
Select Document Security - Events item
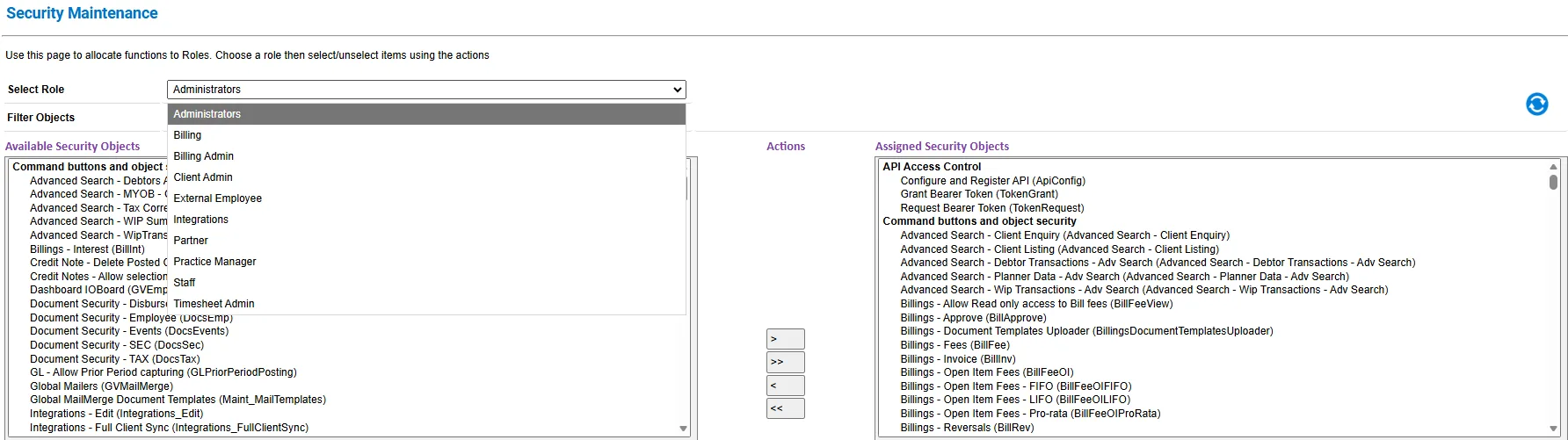(x=129, y=331)
